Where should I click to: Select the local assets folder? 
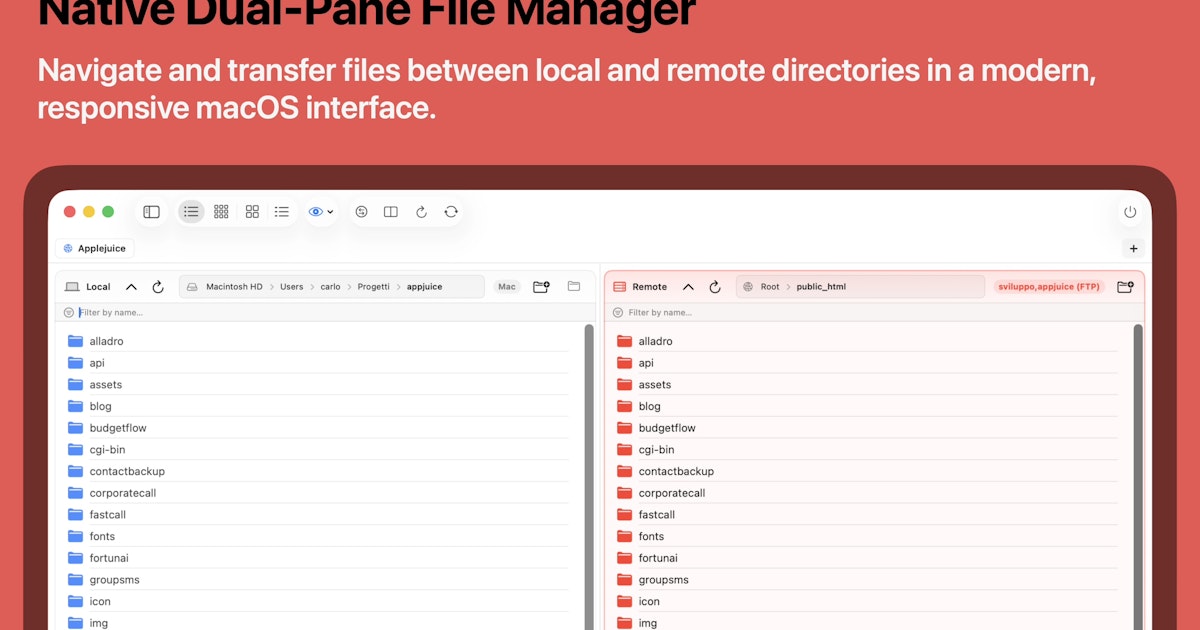coord(318,385)
